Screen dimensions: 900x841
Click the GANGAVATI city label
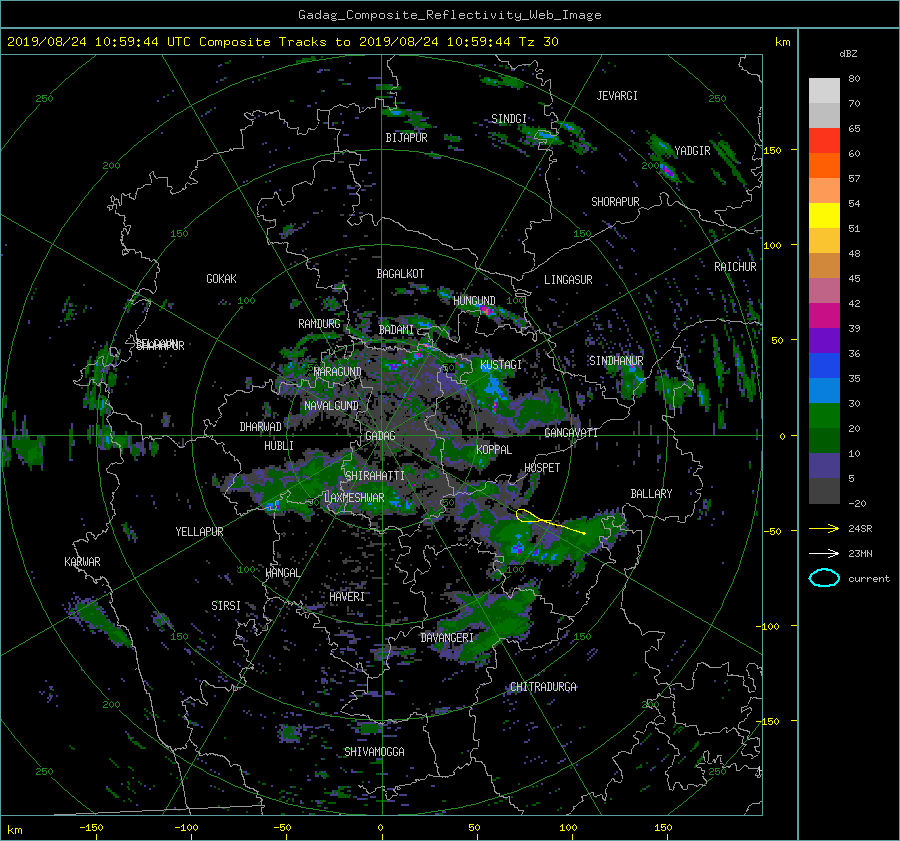tap(571, 433)
